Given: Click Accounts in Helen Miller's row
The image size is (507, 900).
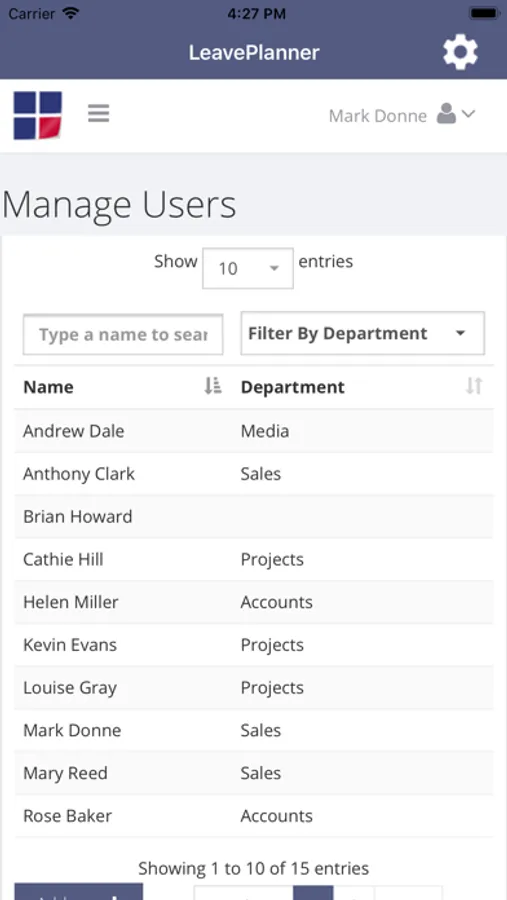Looking at the screenshot, I should (277, 602).
